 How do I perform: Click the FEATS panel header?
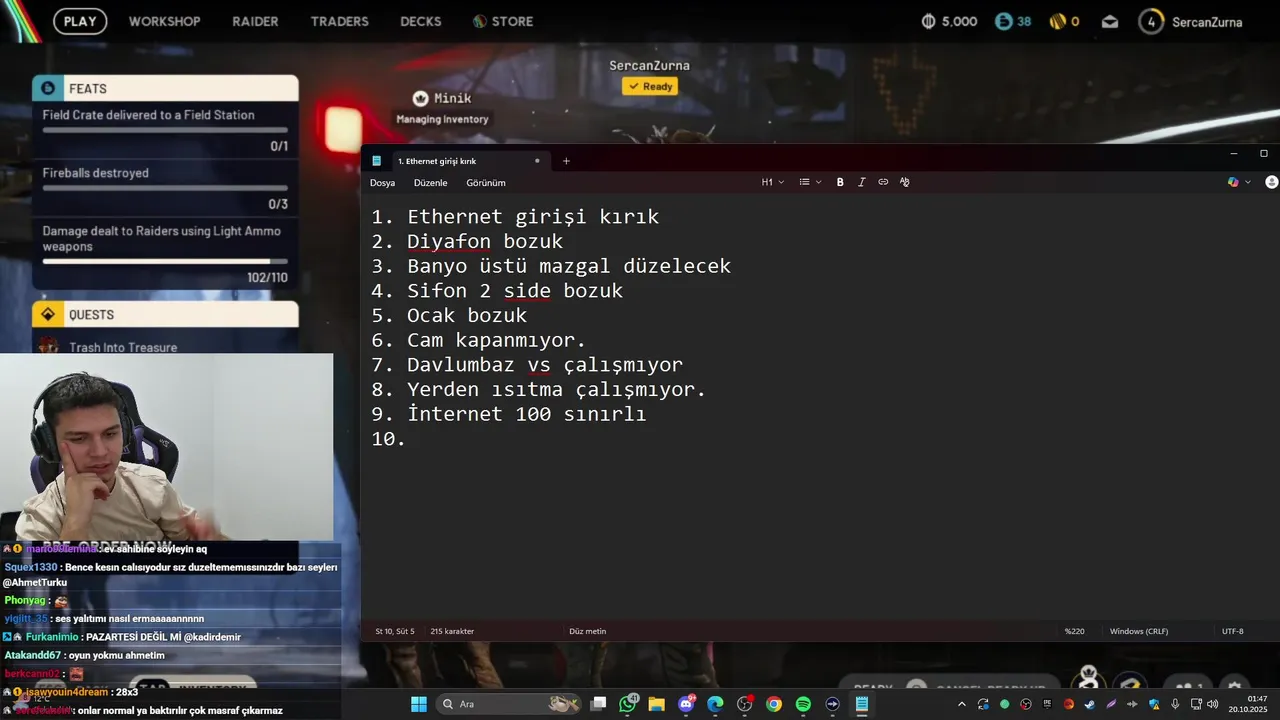pyautogui.click(x=165, y=88)
